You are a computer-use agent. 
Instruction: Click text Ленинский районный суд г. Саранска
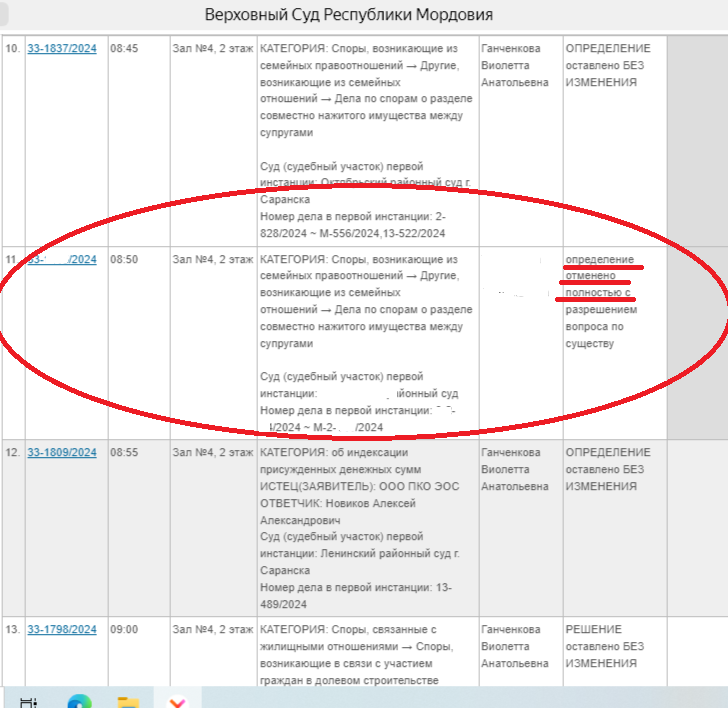click(x=360, y=562)
